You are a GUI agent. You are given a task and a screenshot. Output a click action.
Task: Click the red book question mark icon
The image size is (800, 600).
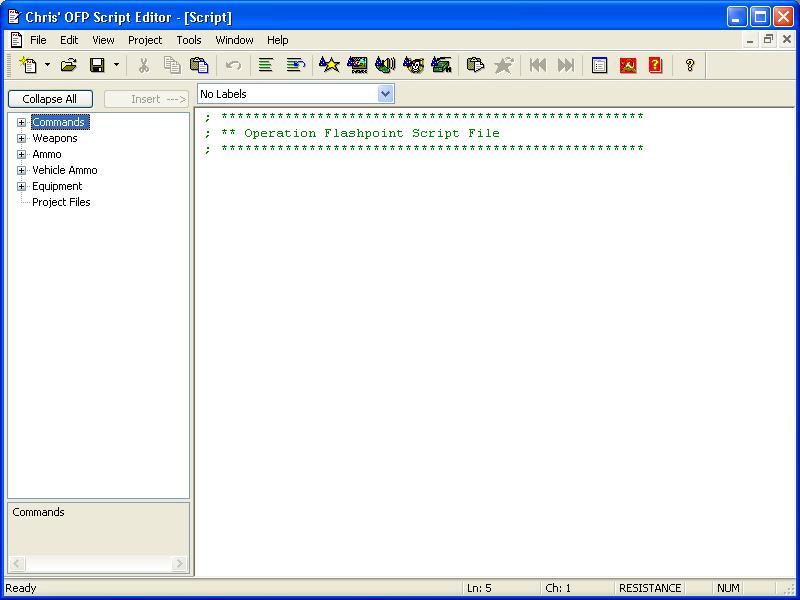tap(656, 65)
